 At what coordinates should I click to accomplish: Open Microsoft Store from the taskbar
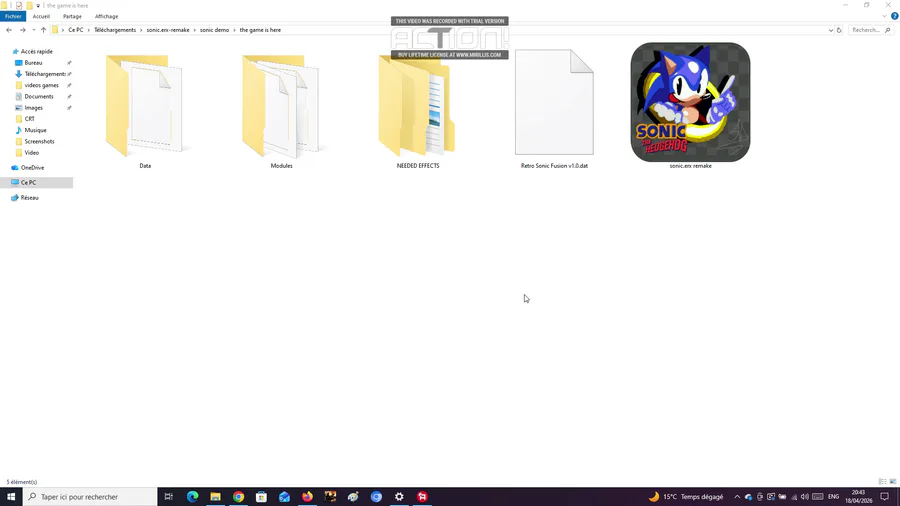[261, 497]
